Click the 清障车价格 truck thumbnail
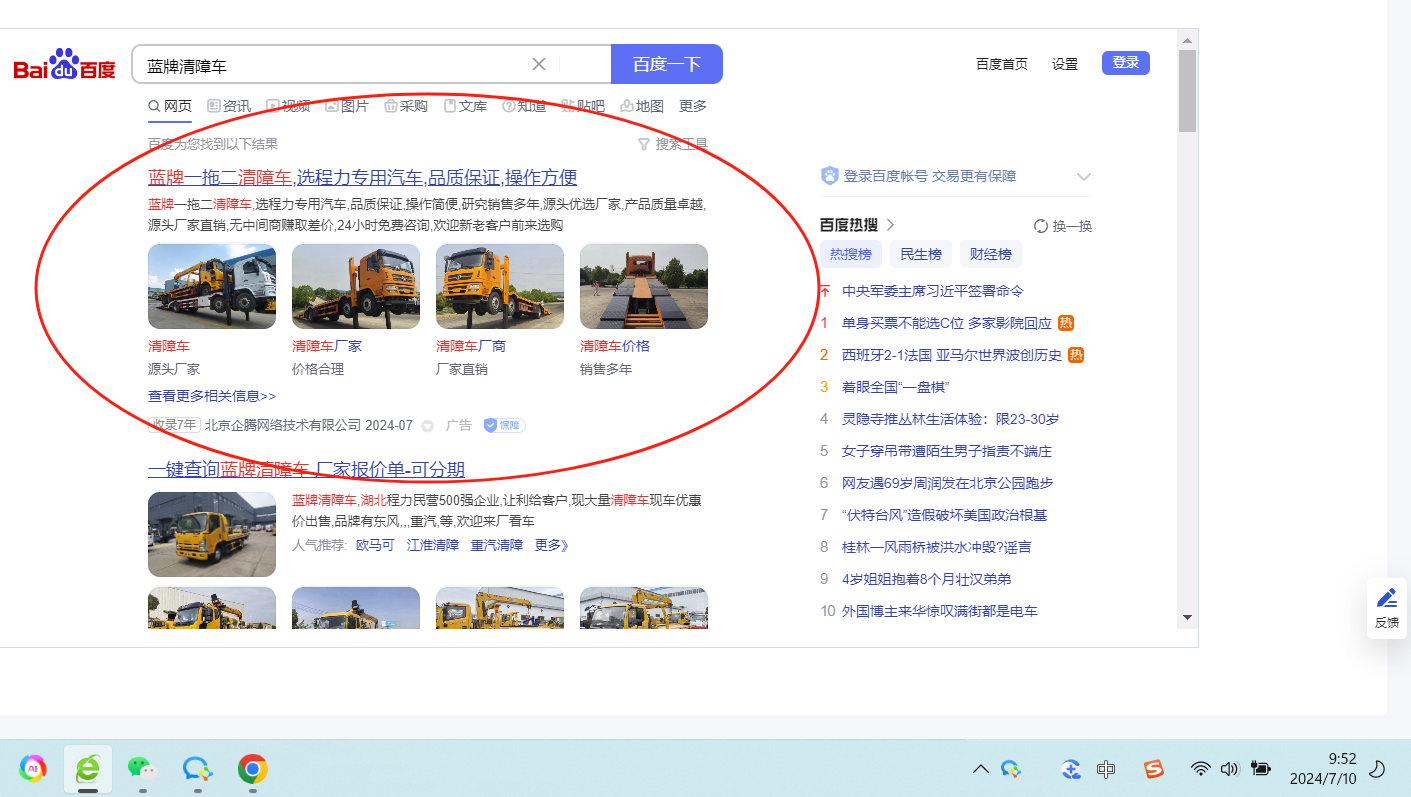This screenshot has width=1411, height=797. (643, 287)
